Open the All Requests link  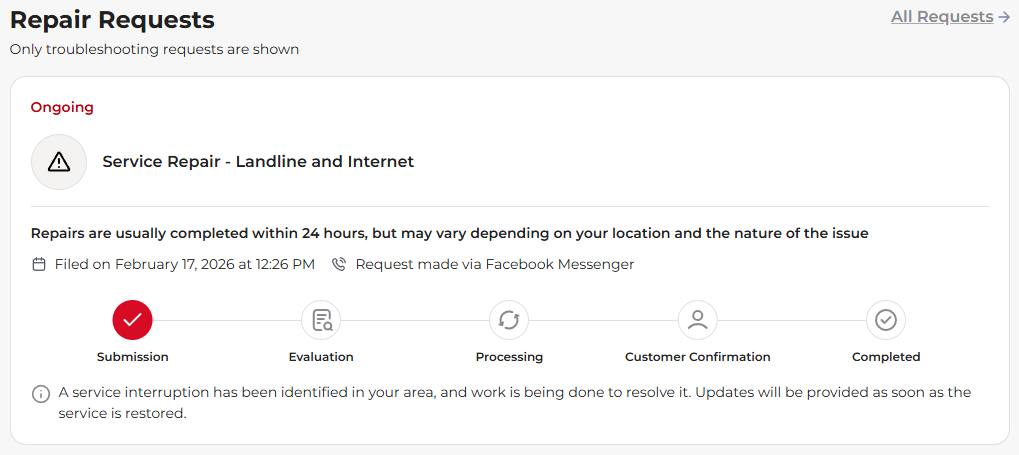[942, 17]
